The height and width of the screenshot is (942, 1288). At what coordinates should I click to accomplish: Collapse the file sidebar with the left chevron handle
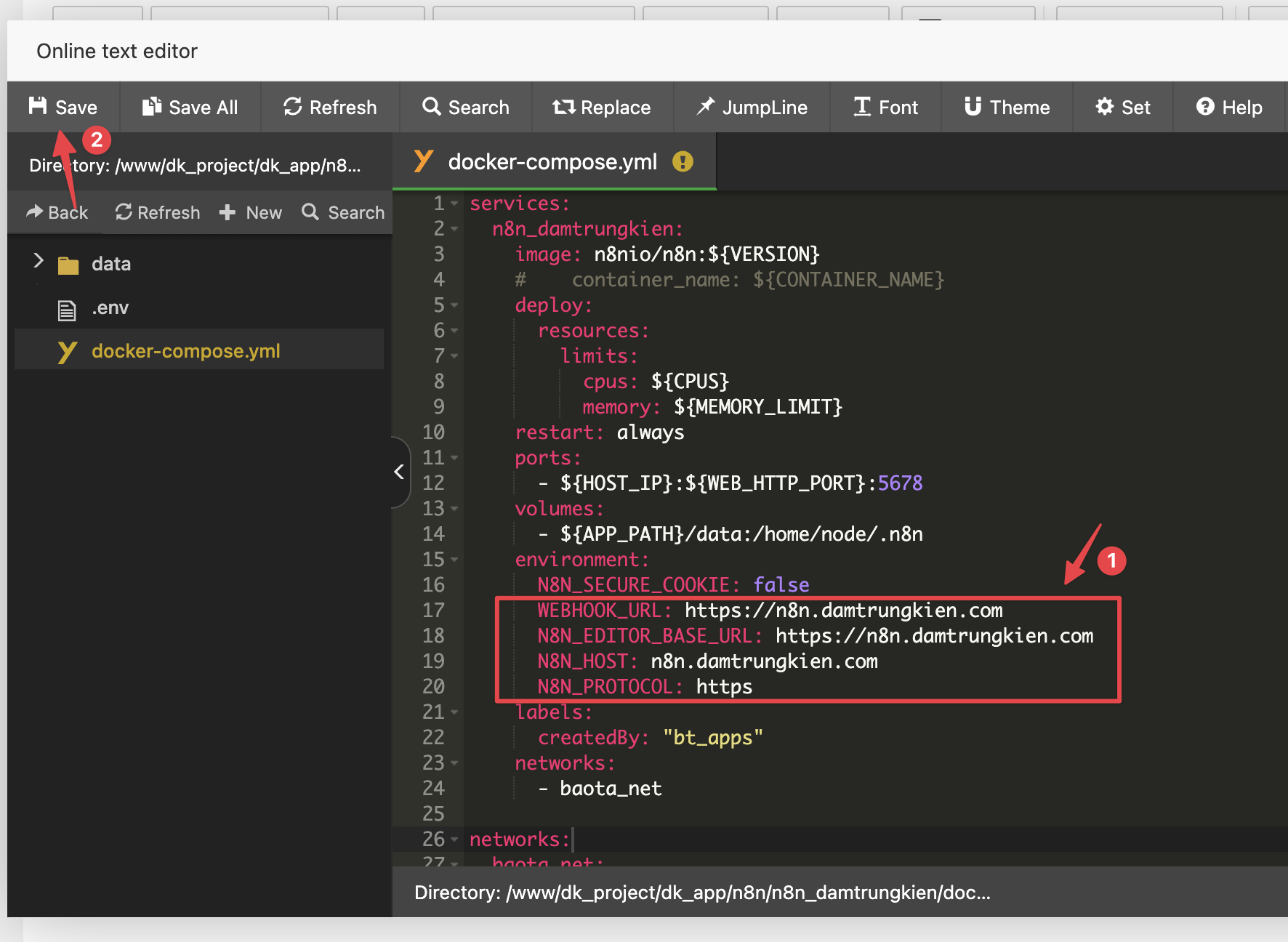click(x=400, y=472)
